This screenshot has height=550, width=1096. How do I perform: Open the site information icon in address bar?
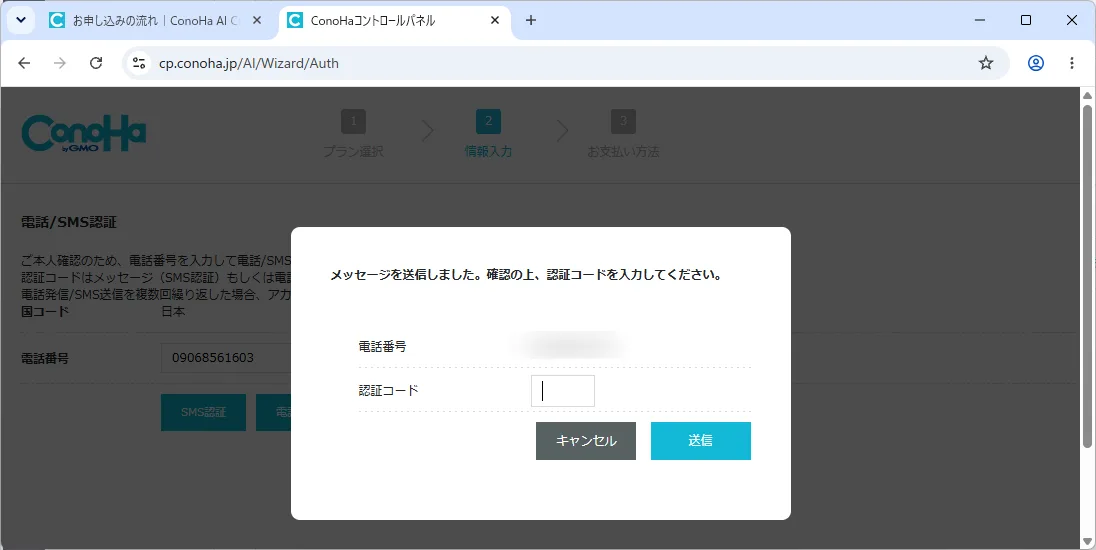point(139,63)
